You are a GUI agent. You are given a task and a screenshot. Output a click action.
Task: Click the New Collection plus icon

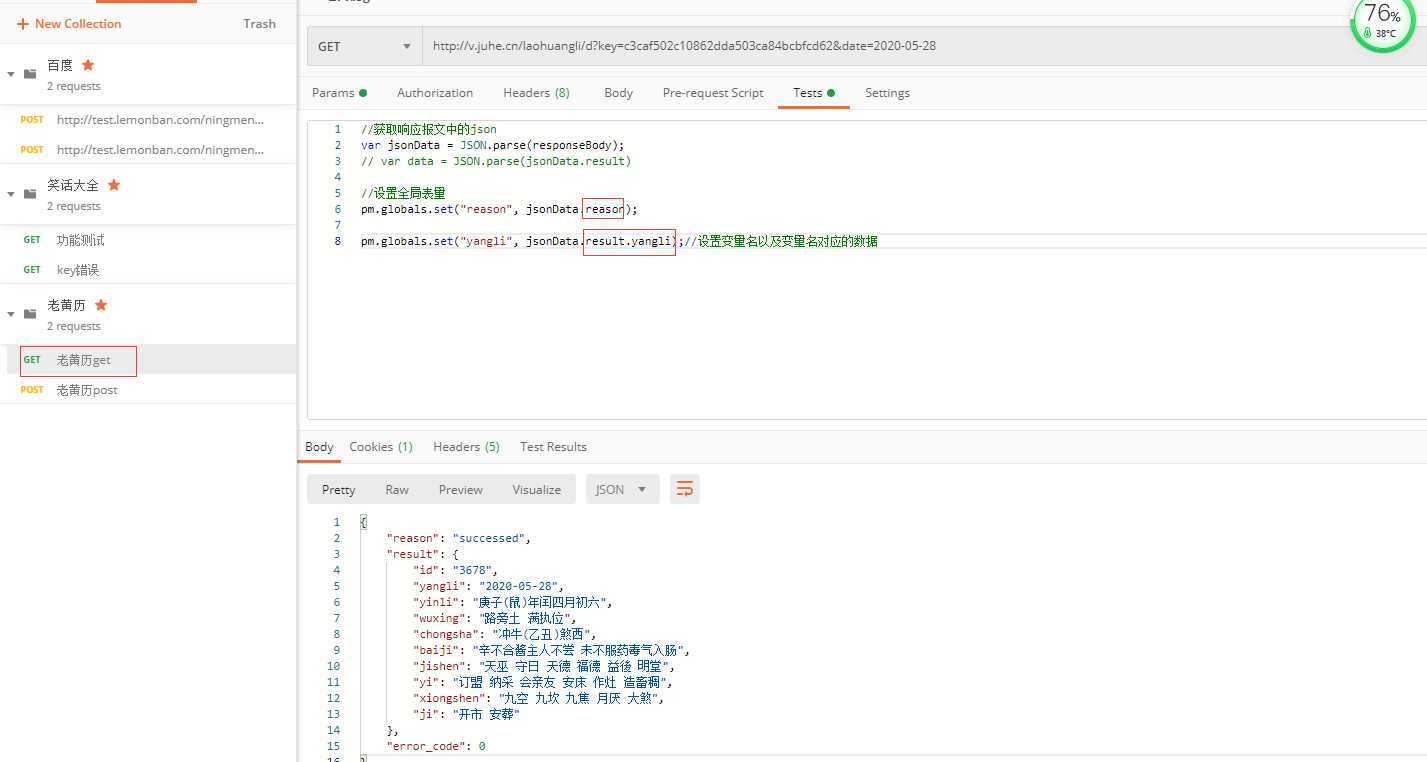tap(22, 24)
